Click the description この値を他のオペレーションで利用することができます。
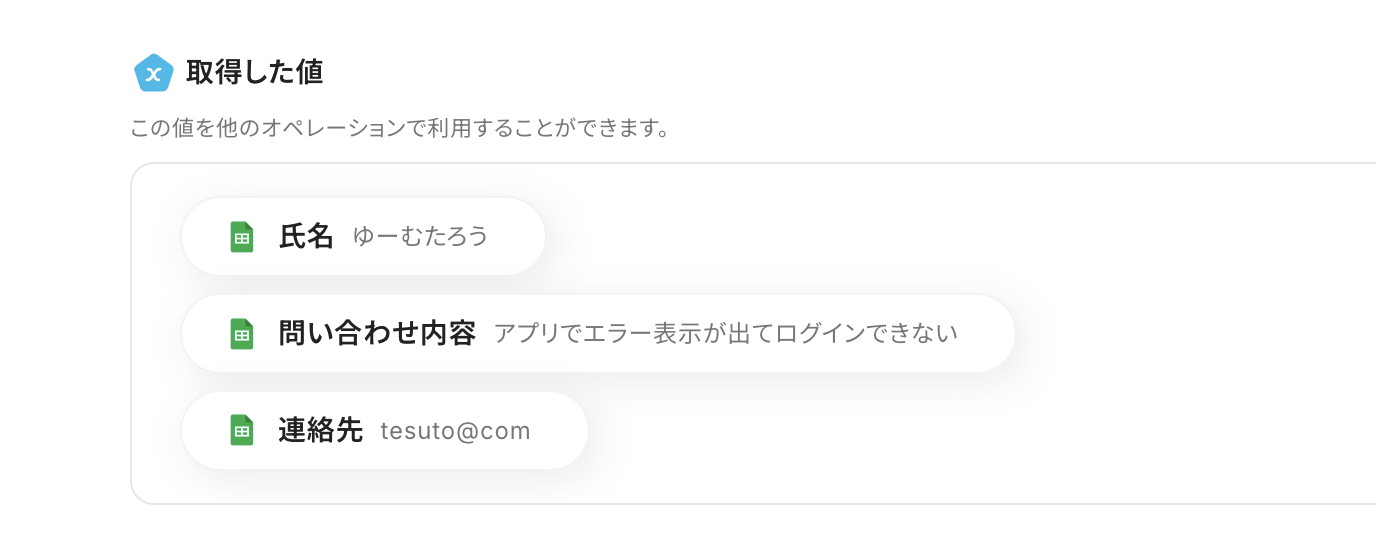This screenshot has height=554, width=1376. click(400, 130)
